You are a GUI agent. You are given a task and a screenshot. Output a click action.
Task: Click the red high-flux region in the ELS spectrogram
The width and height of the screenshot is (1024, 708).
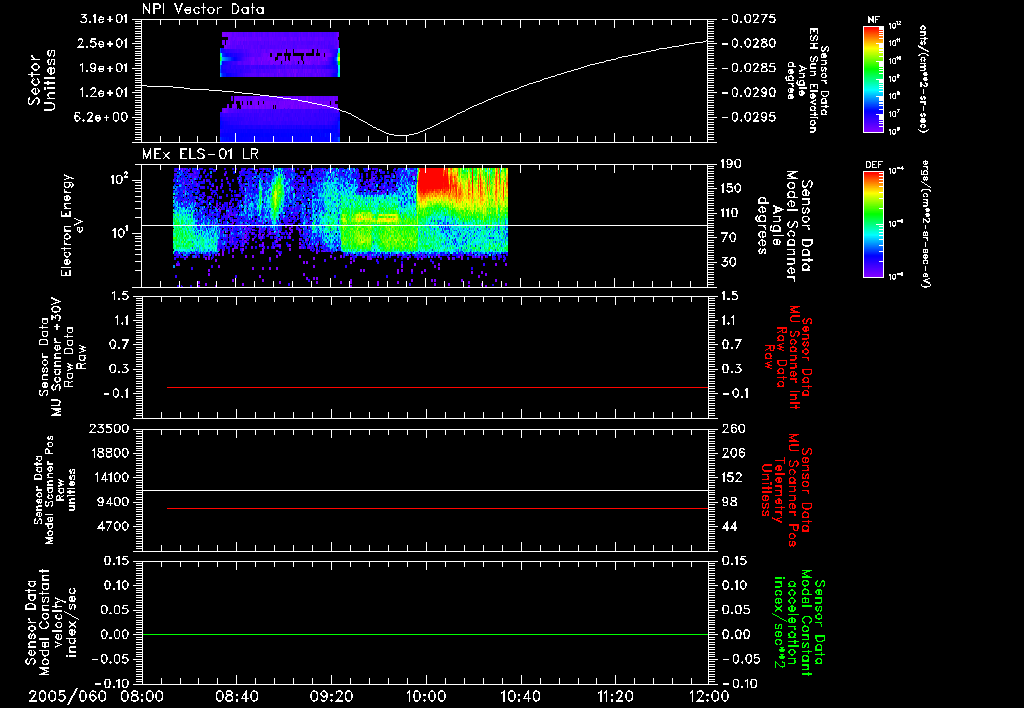434,180
